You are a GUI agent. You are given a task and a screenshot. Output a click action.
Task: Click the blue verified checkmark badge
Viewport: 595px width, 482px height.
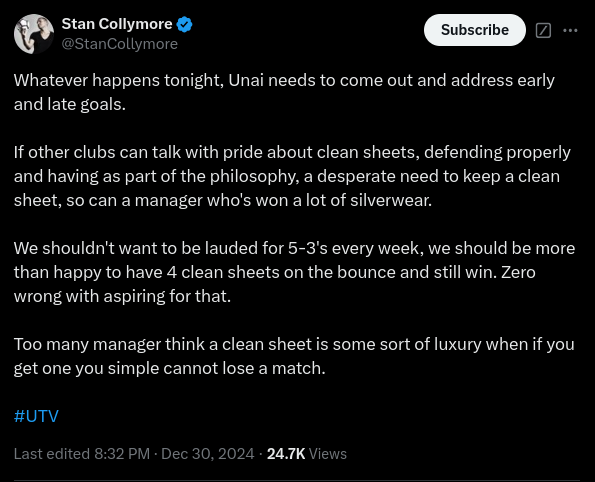pos(184,25)
